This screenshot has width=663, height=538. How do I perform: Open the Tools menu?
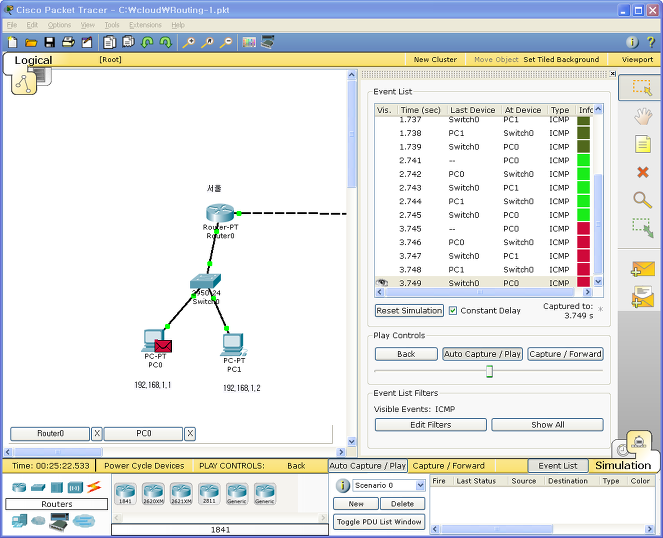112,25
